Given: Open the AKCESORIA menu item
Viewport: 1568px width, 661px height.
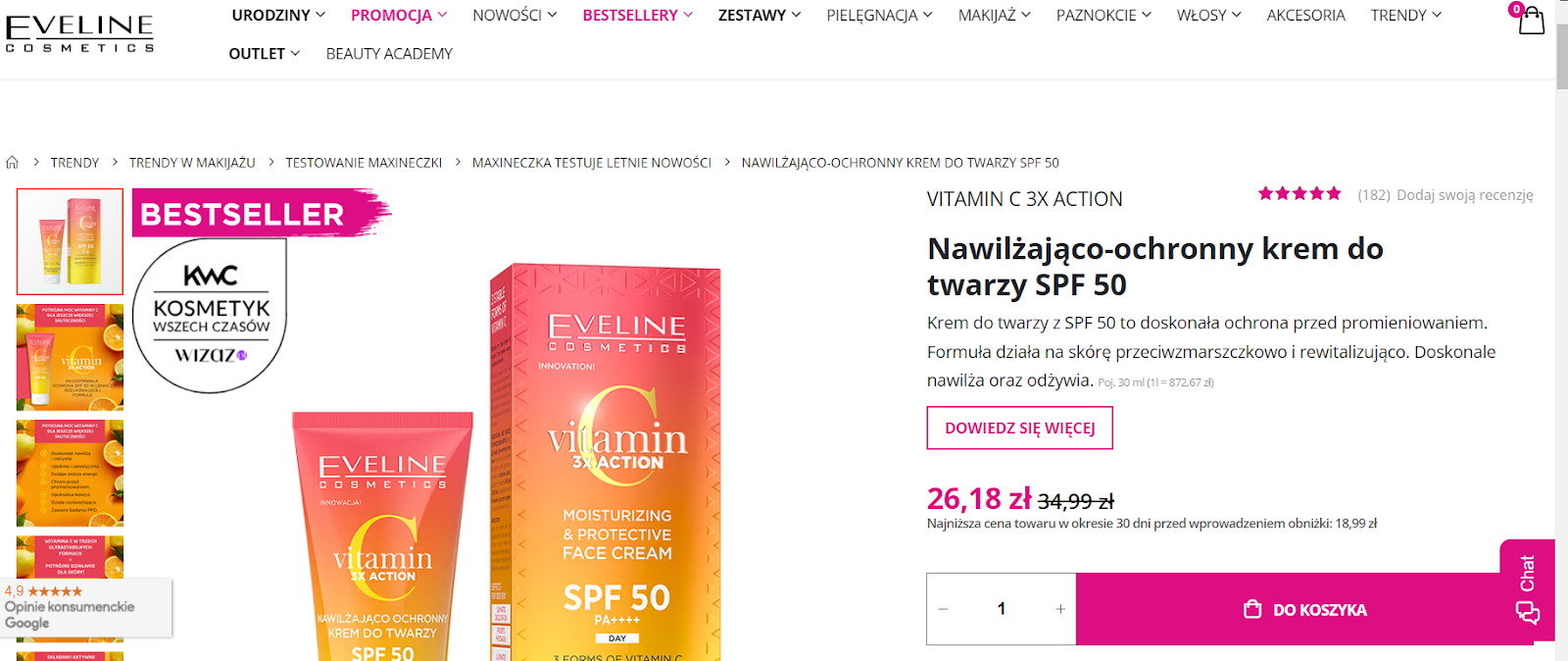Looking at the screenshot, I should coord(1305,16).
